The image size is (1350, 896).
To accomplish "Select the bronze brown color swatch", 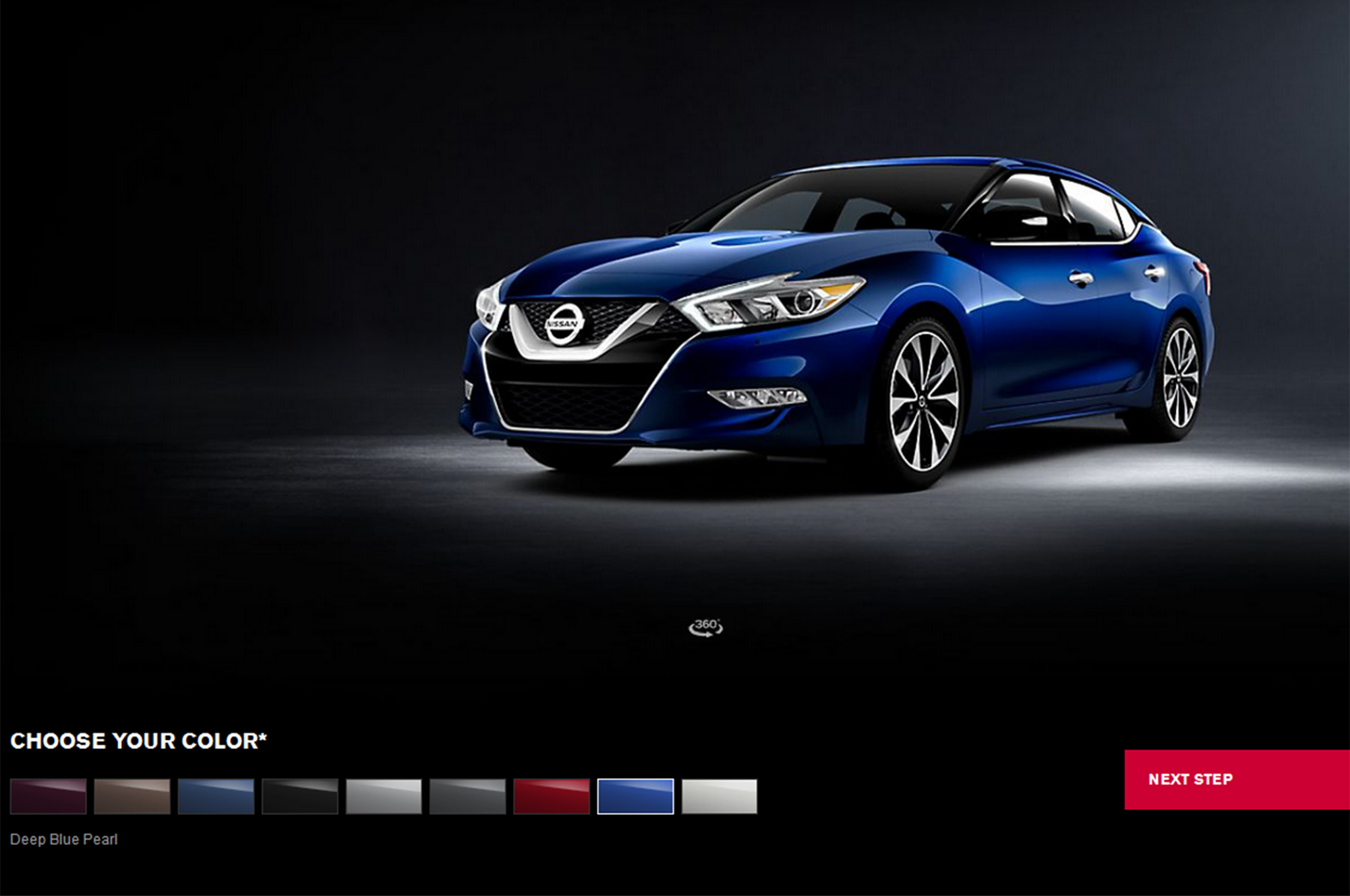I will tap(132, 797).
